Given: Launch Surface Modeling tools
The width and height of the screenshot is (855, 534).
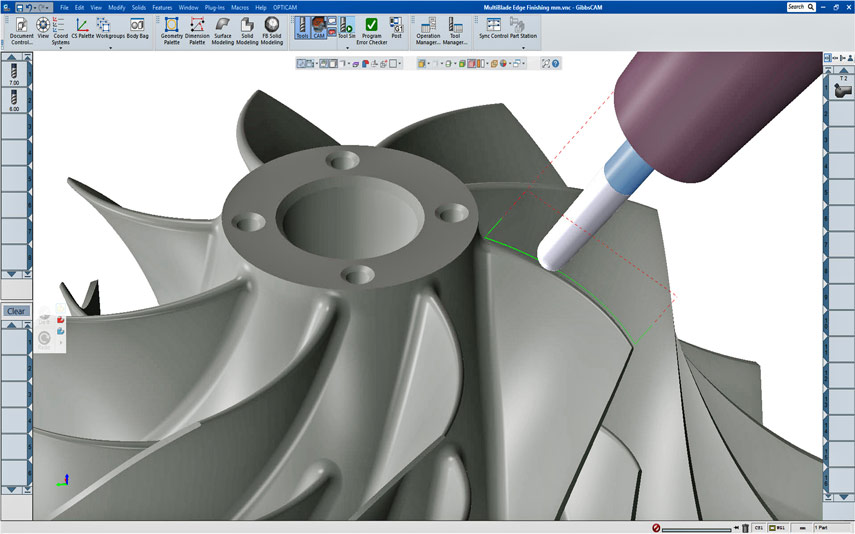Looking at the screenshot, I should [222, 28].
